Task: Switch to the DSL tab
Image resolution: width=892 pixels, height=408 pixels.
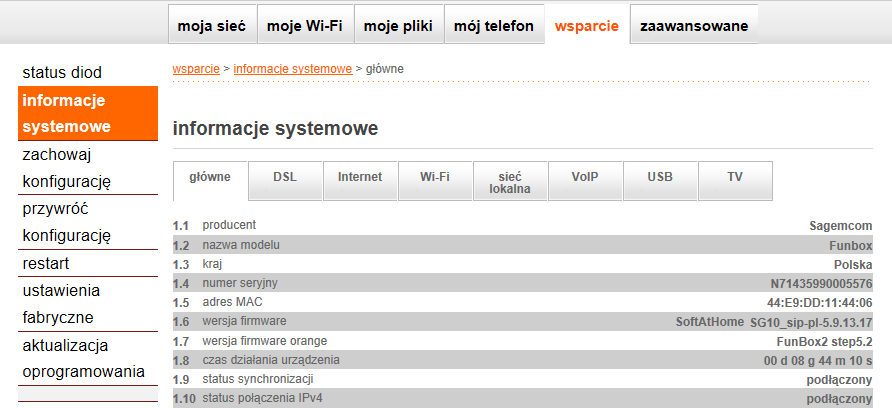Action: (x=285, y=177)
